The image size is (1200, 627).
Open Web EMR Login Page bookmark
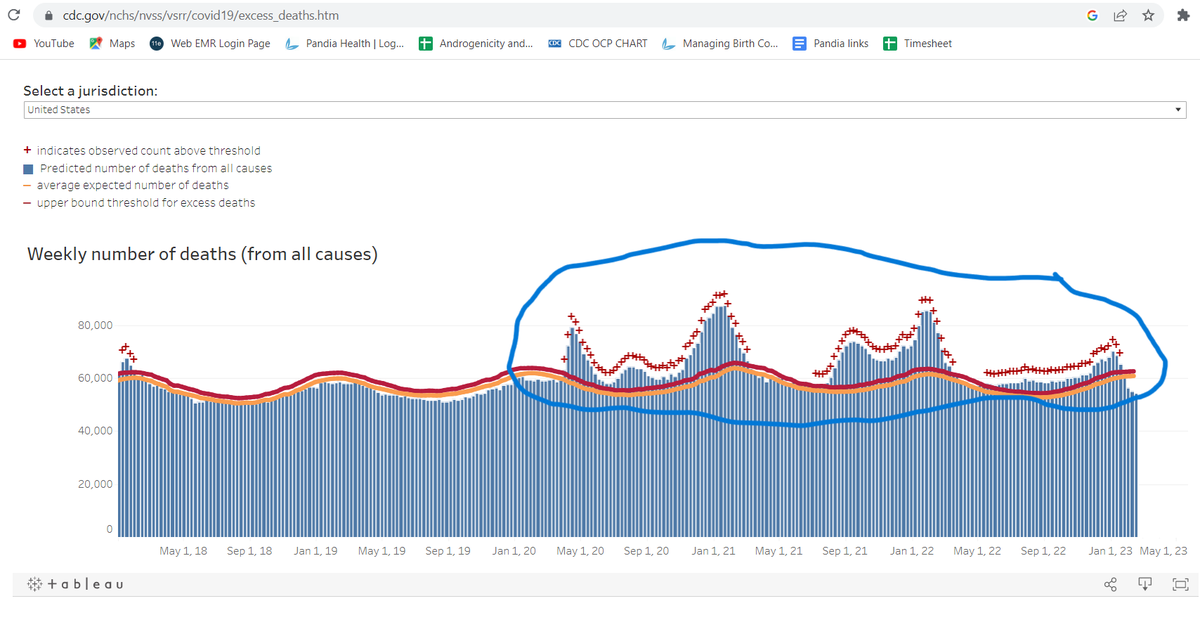pyautogui.click(x=210, y=44)
